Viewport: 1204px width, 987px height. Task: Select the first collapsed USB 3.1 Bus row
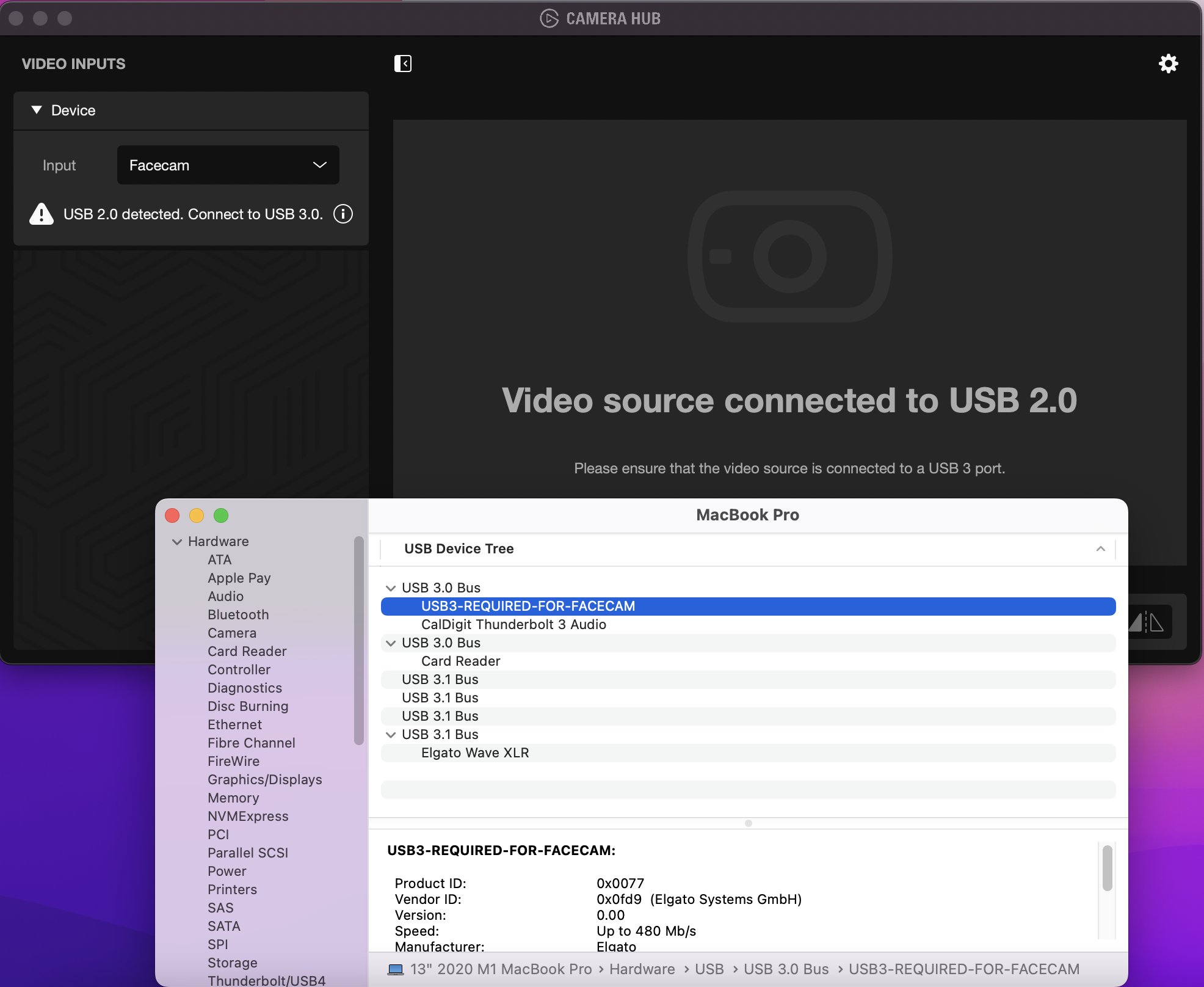click(x=748, y=679)
